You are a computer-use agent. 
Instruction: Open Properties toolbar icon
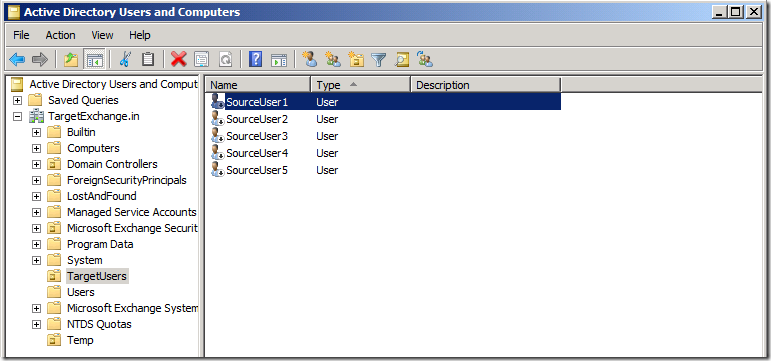[201, 60]
